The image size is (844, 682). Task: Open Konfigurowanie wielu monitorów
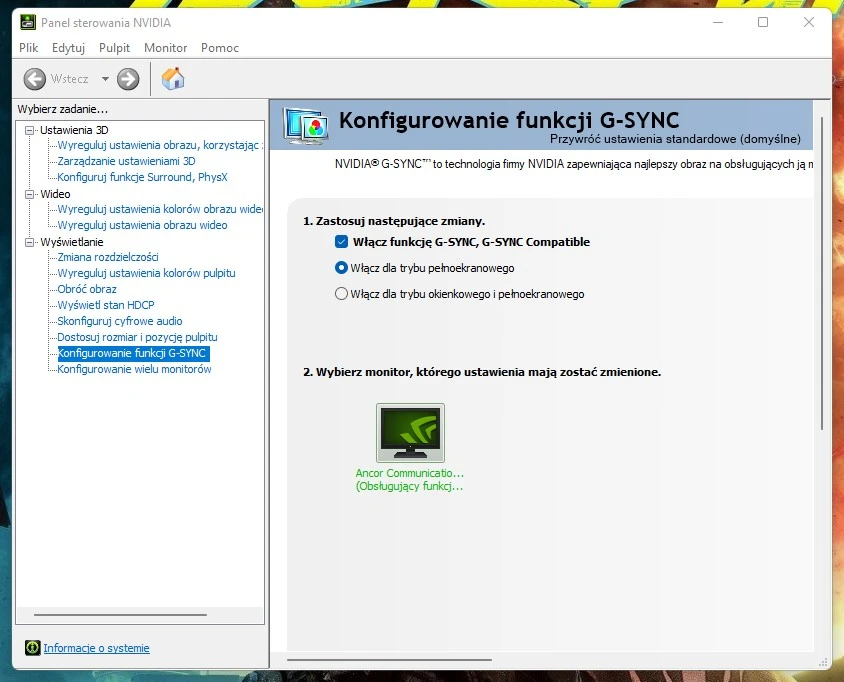click(135, 369)
